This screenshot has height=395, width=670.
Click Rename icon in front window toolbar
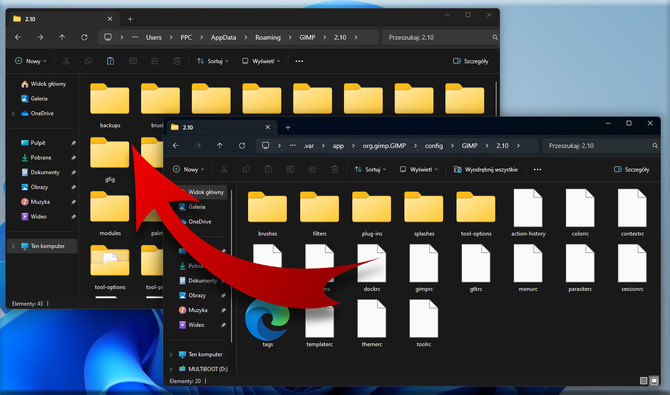[x=291, y=169]
